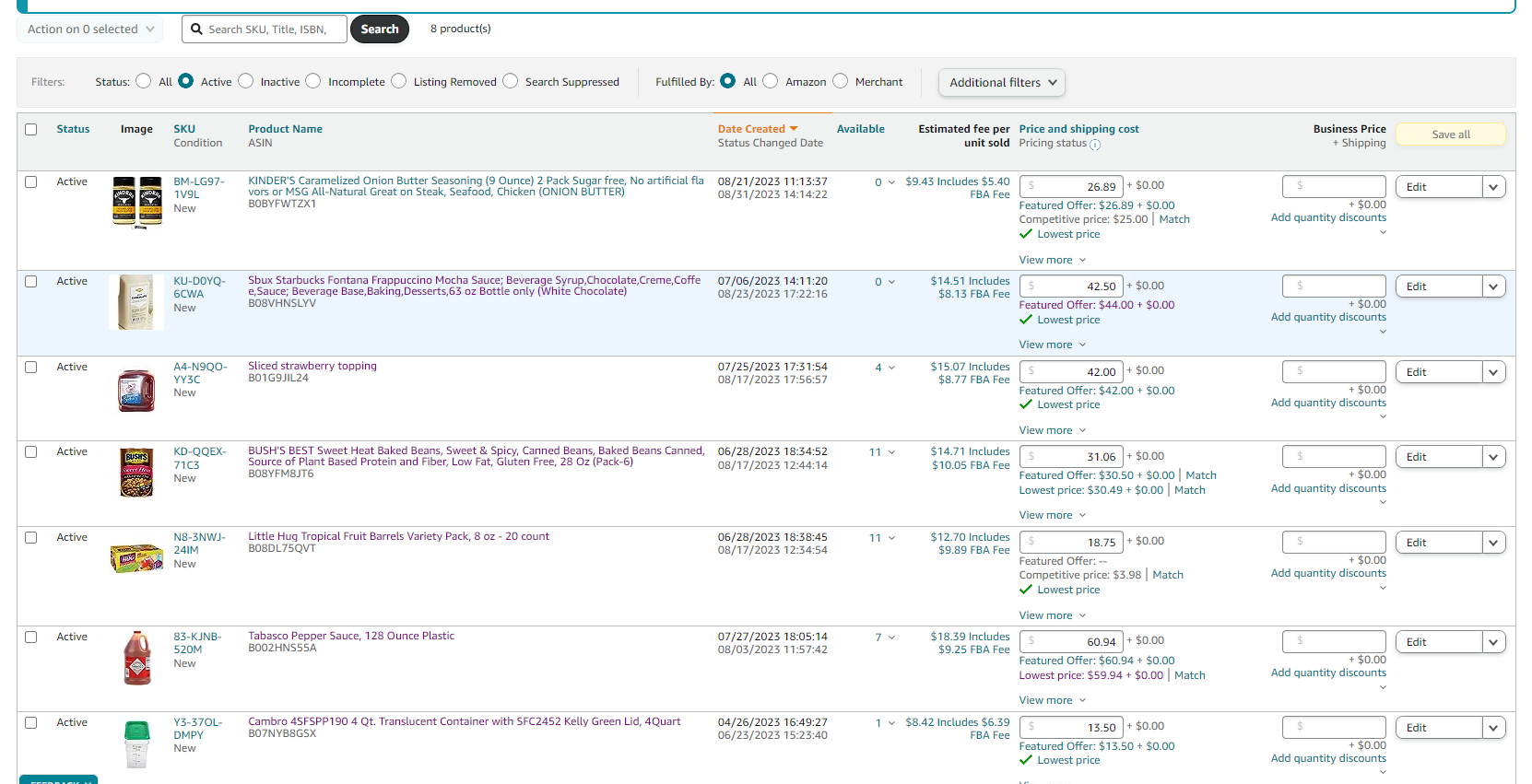1532x784 pixels.
Task: Expand View more for Little Hug row
Action: pyautogui.click(x=1053, y=615)
